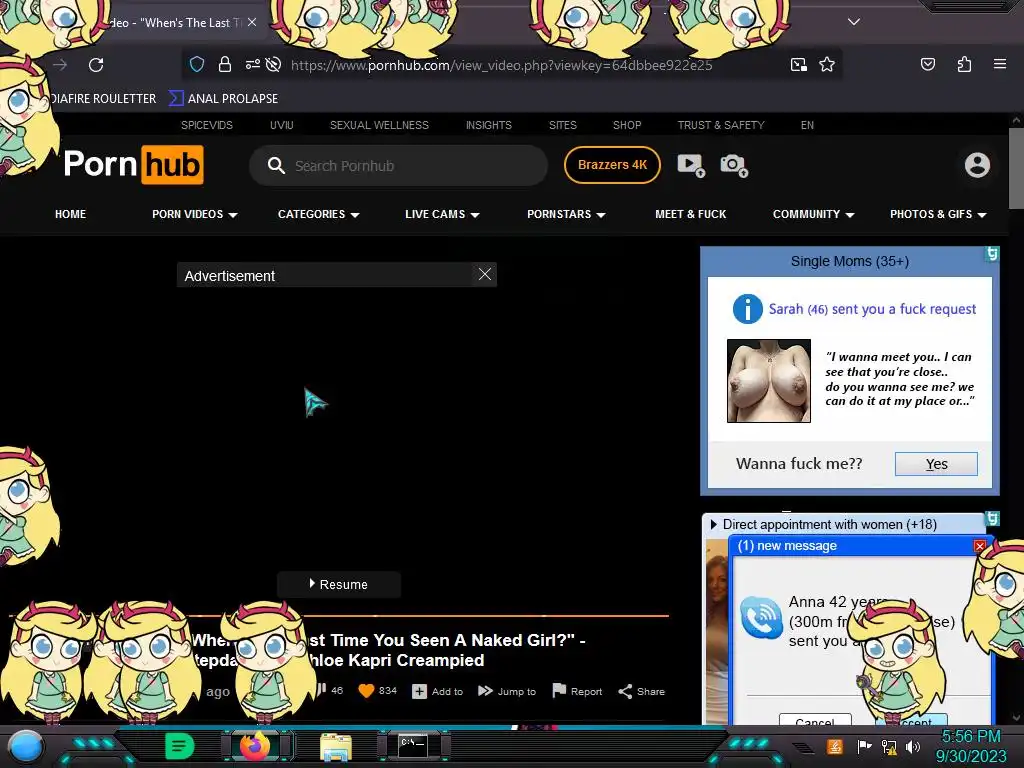Click the magnifier search icon in search box
The image size is (1024, 768).
click(276, 165)
